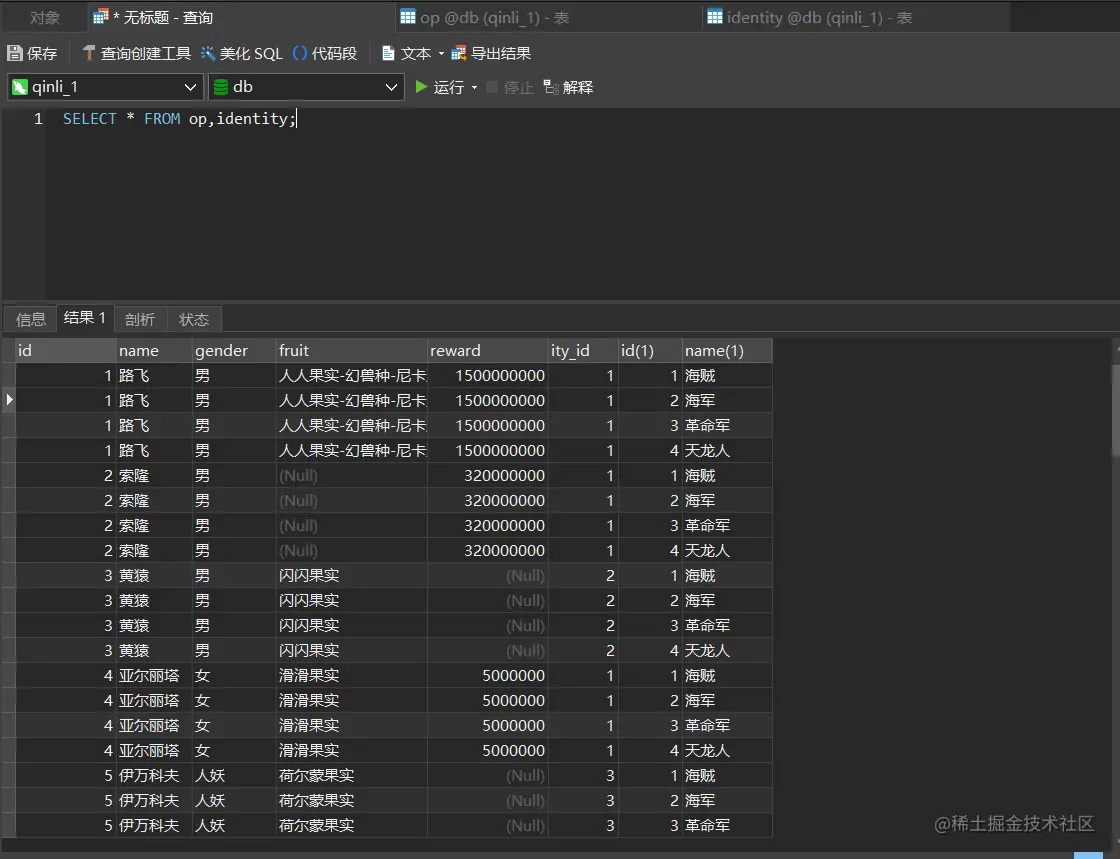This screenshot has height=859, width=1120.
Task: Click 闪闪果实 cell in 黄猿 row with 海军
Action: 351,601
